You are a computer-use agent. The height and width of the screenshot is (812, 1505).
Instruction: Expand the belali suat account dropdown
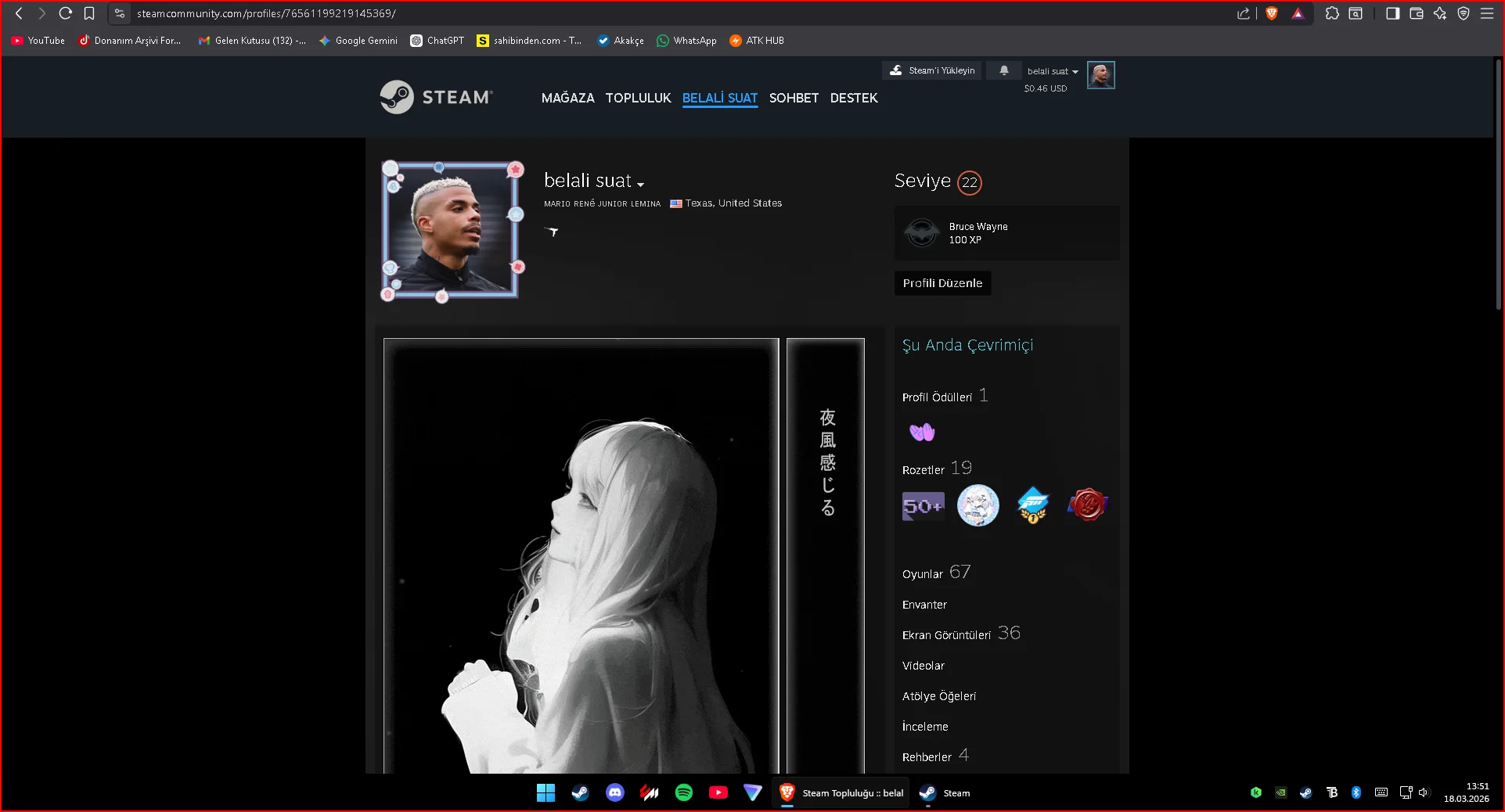click(1052, 71)
